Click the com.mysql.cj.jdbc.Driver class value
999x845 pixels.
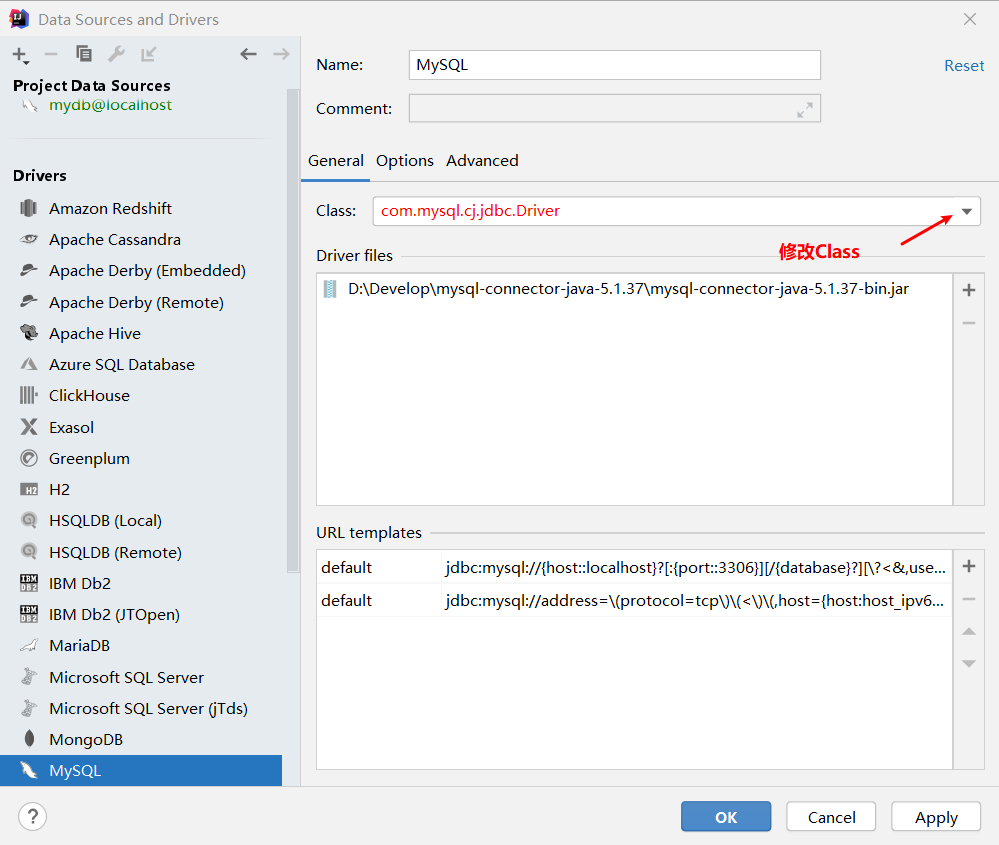(470, 211)
